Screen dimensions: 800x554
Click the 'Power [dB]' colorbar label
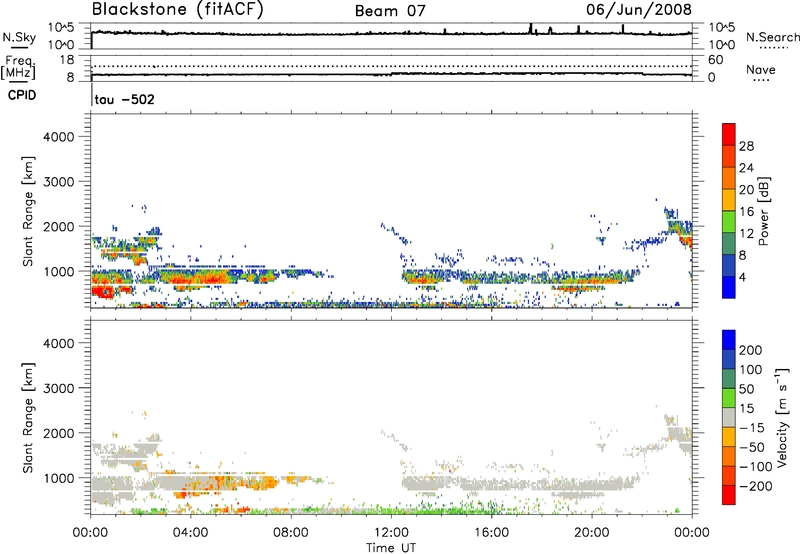click(763, 211)
